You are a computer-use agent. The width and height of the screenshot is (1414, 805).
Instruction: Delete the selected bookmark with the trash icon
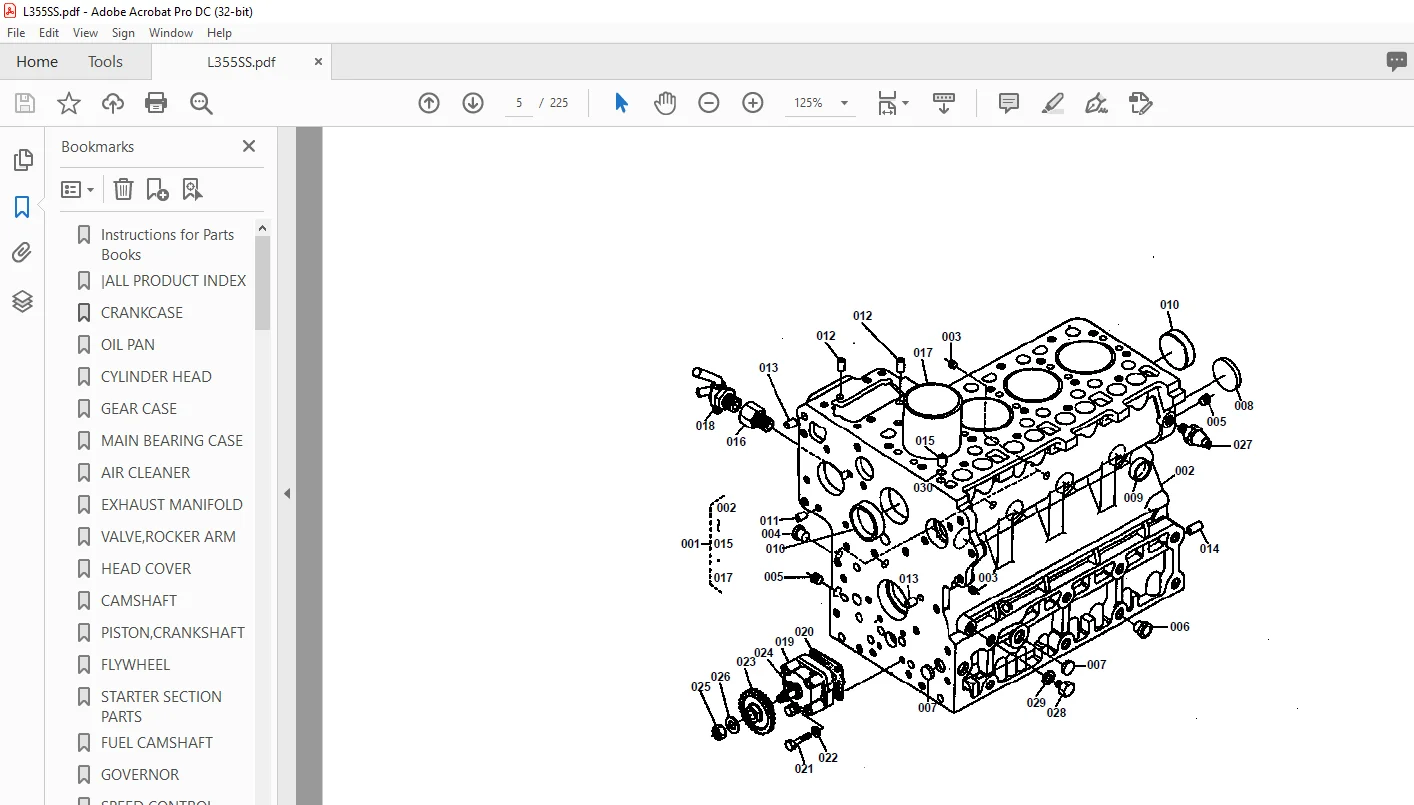[x=123, y=189]
